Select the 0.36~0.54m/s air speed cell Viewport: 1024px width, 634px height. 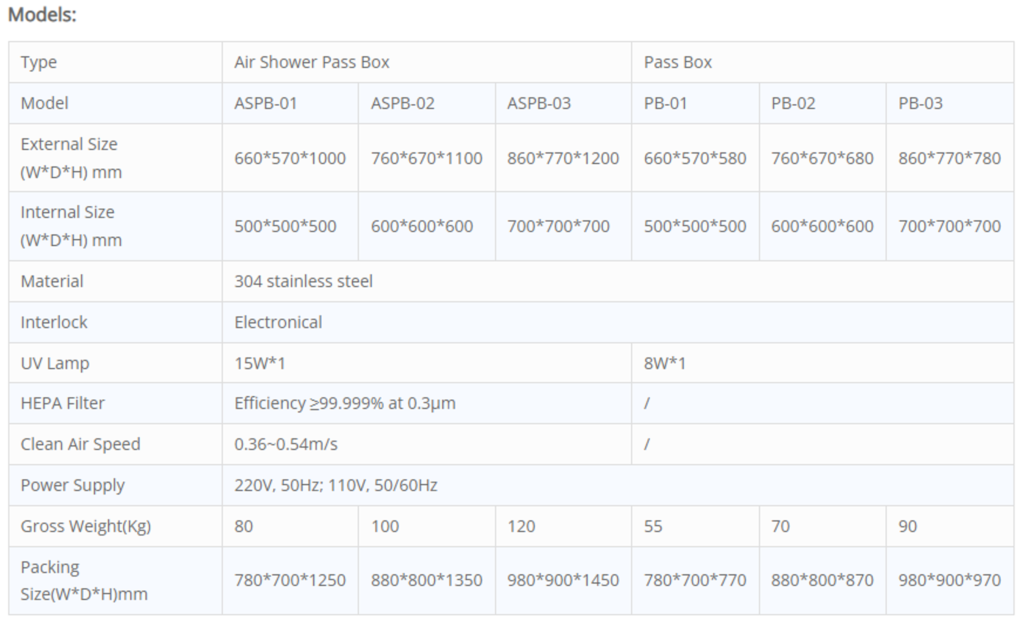(426, 445)
